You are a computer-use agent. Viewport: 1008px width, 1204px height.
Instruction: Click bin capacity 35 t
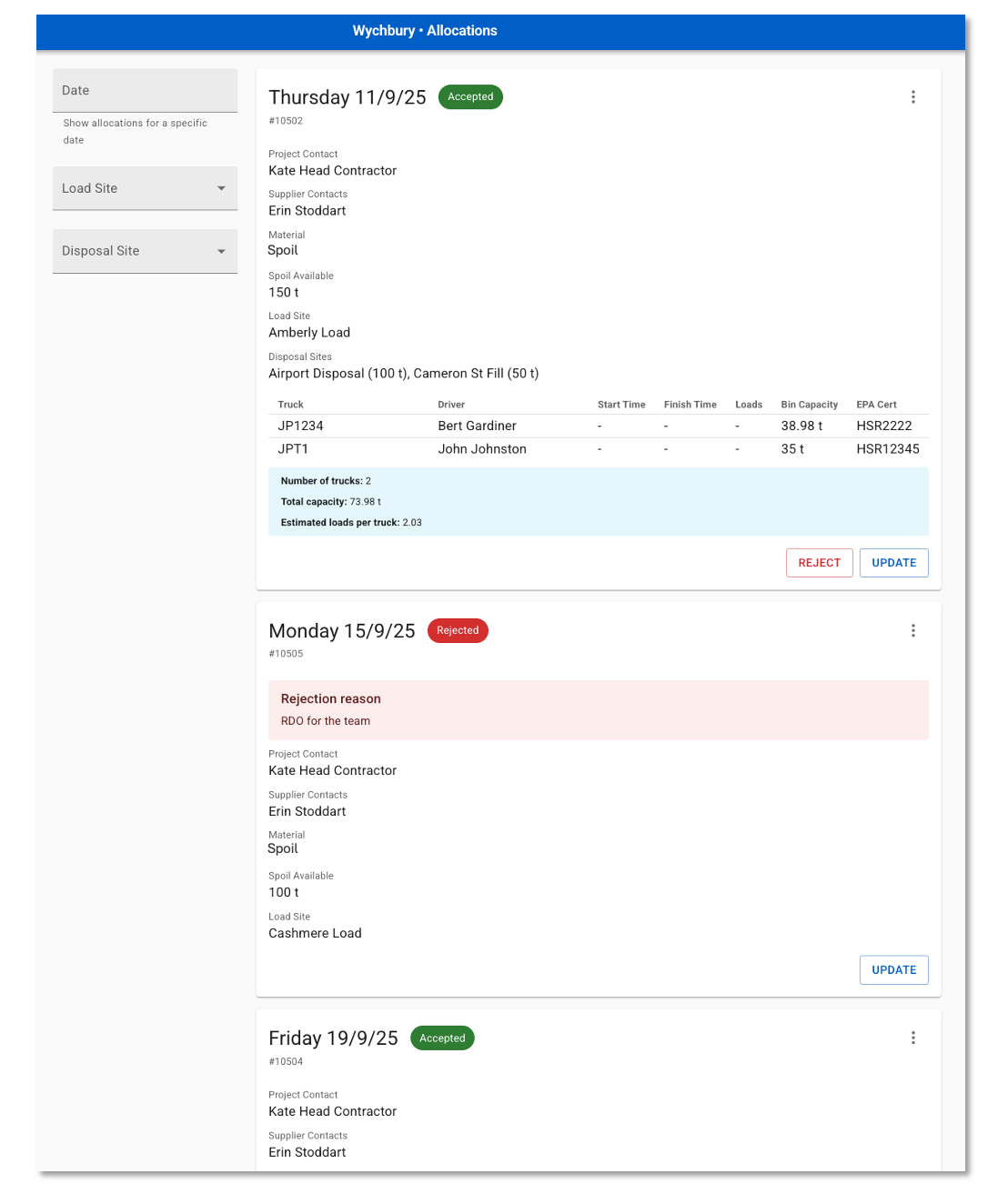[792, 449]
